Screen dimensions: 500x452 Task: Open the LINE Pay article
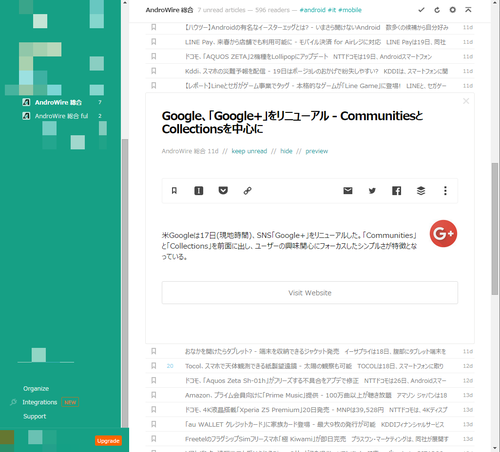(x=310, y=42)
